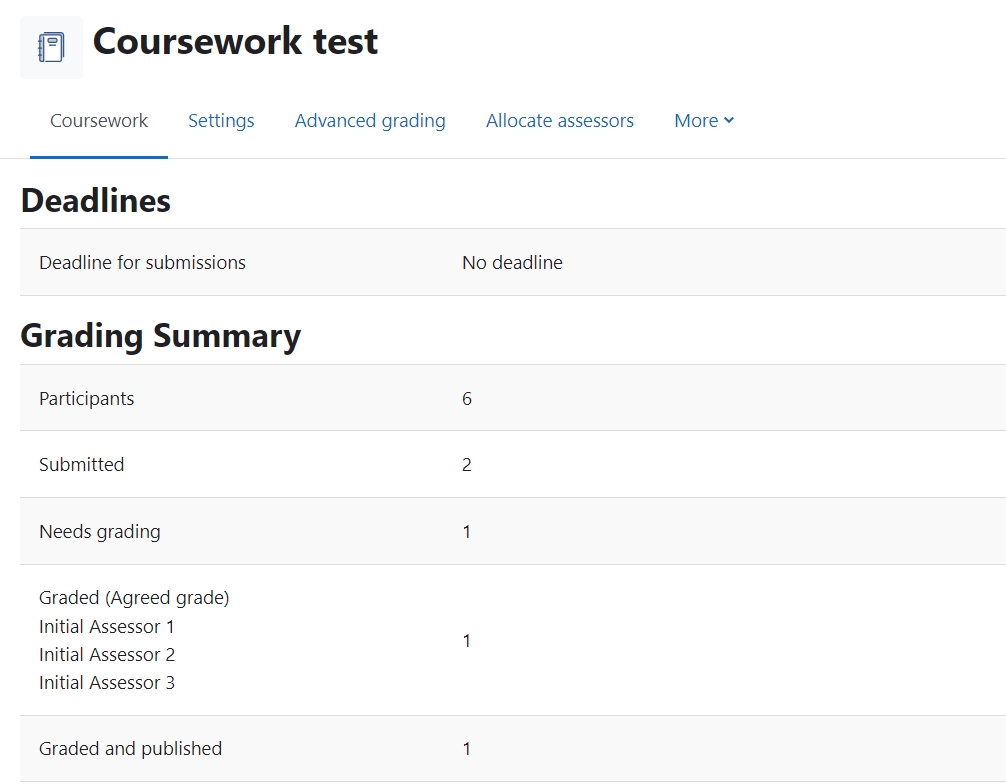The image size is (1006, 784).
Task: Select the Submitted row
Action: (81, 464)
